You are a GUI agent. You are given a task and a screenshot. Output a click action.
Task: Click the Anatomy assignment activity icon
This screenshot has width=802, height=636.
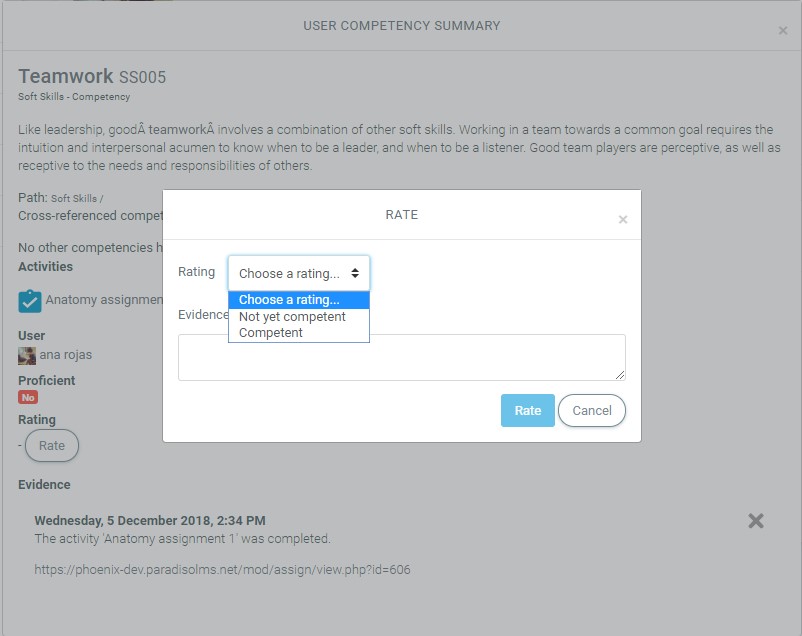click(x=30, y=301)
